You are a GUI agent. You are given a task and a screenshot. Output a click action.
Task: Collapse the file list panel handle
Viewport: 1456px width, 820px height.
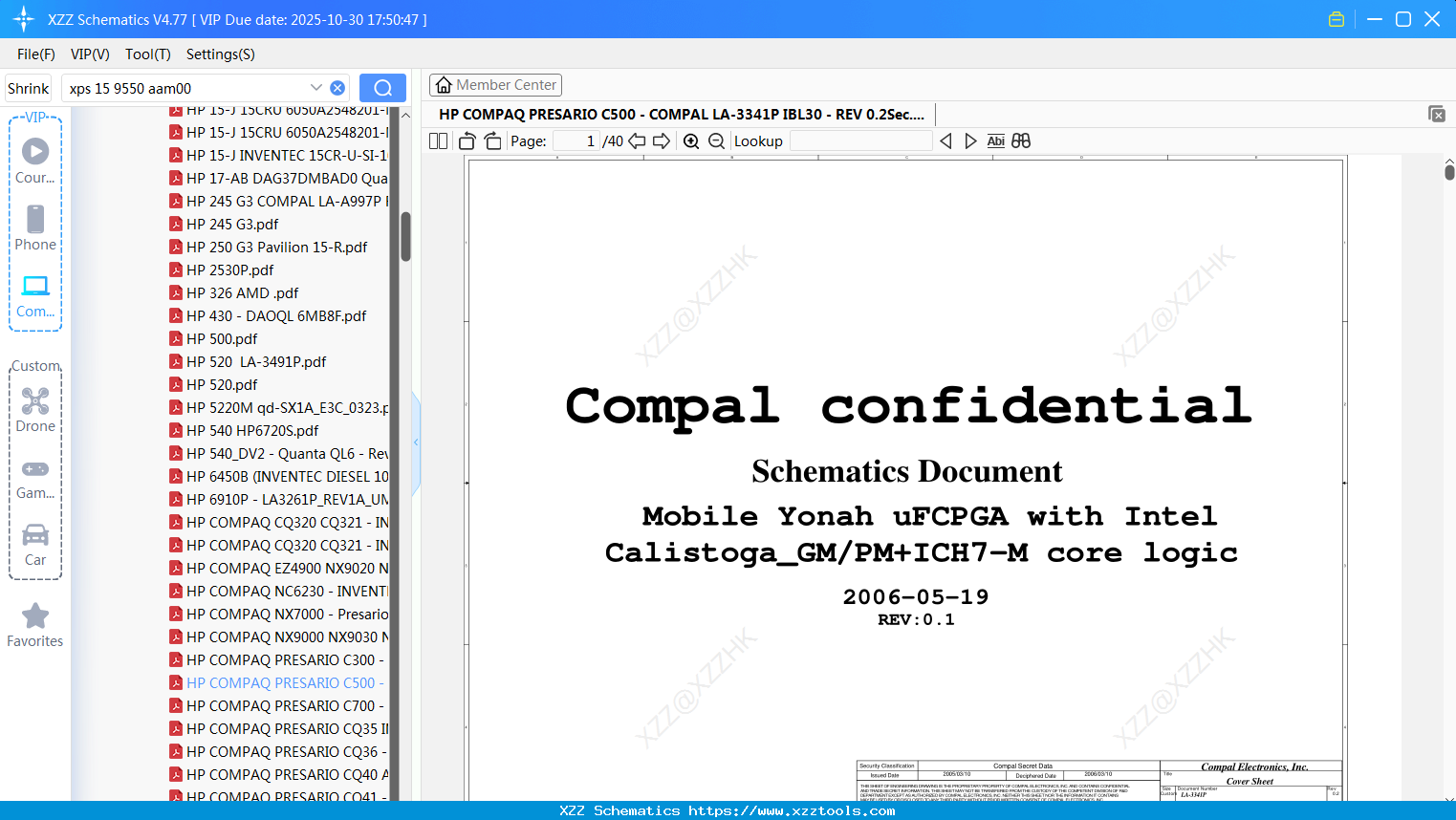pos(416,442)
